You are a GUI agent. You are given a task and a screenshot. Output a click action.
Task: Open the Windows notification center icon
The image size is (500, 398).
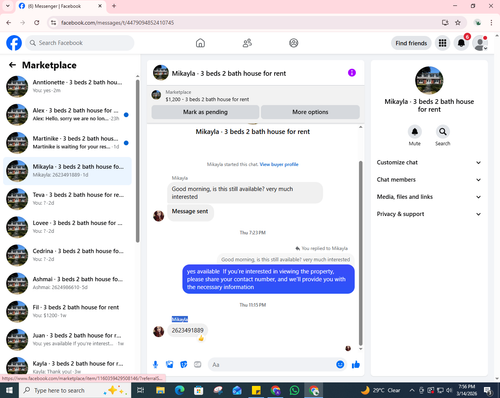(488, 390)
